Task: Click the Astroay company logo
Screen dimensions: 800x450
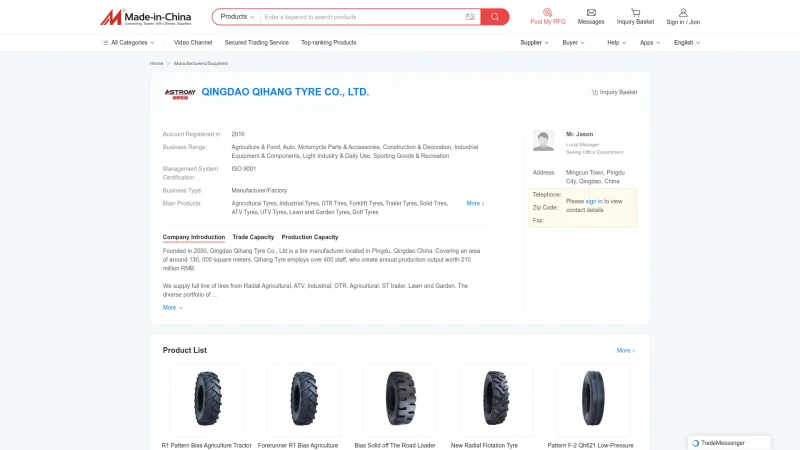Action: click(180, 93)
